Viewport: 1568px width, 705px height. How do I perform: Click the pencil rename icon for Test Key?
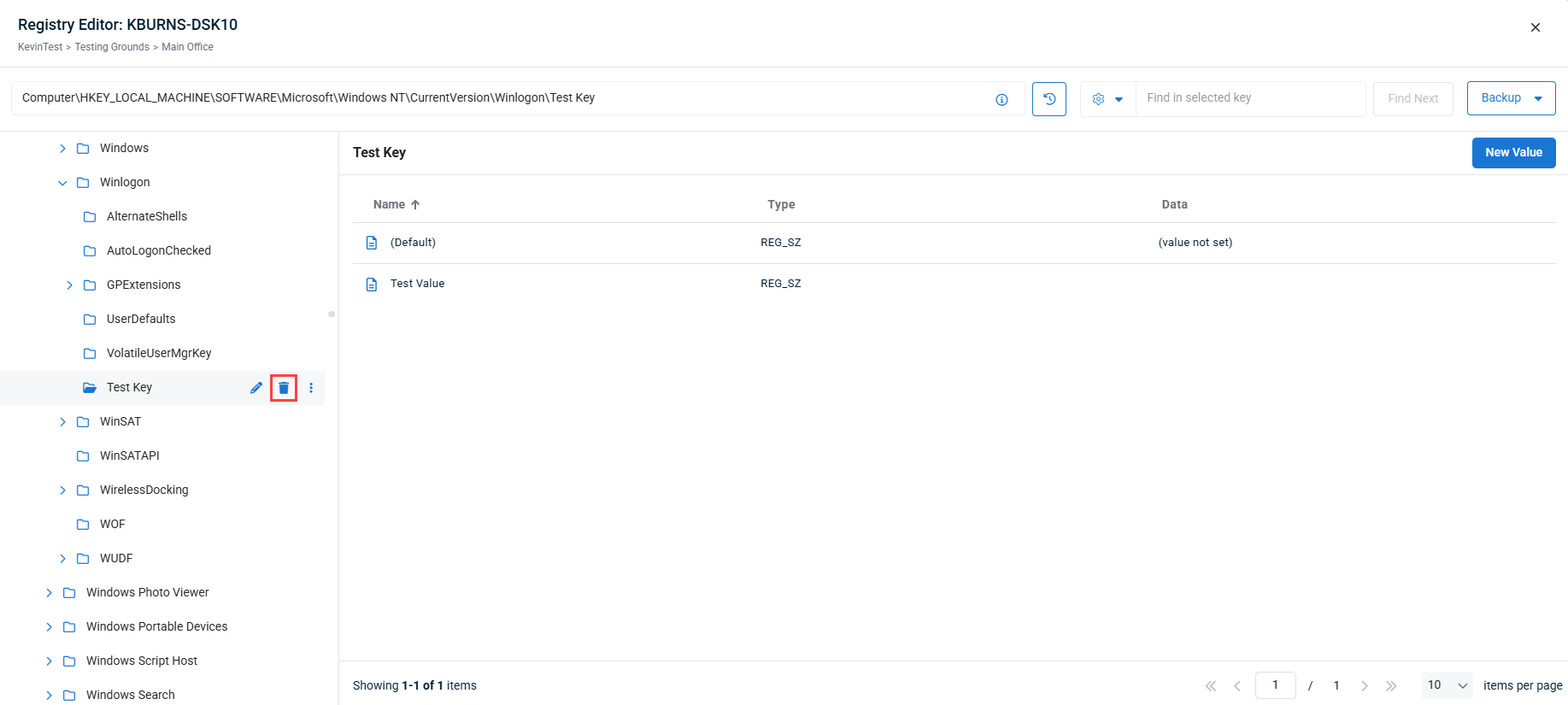(256, 388)
